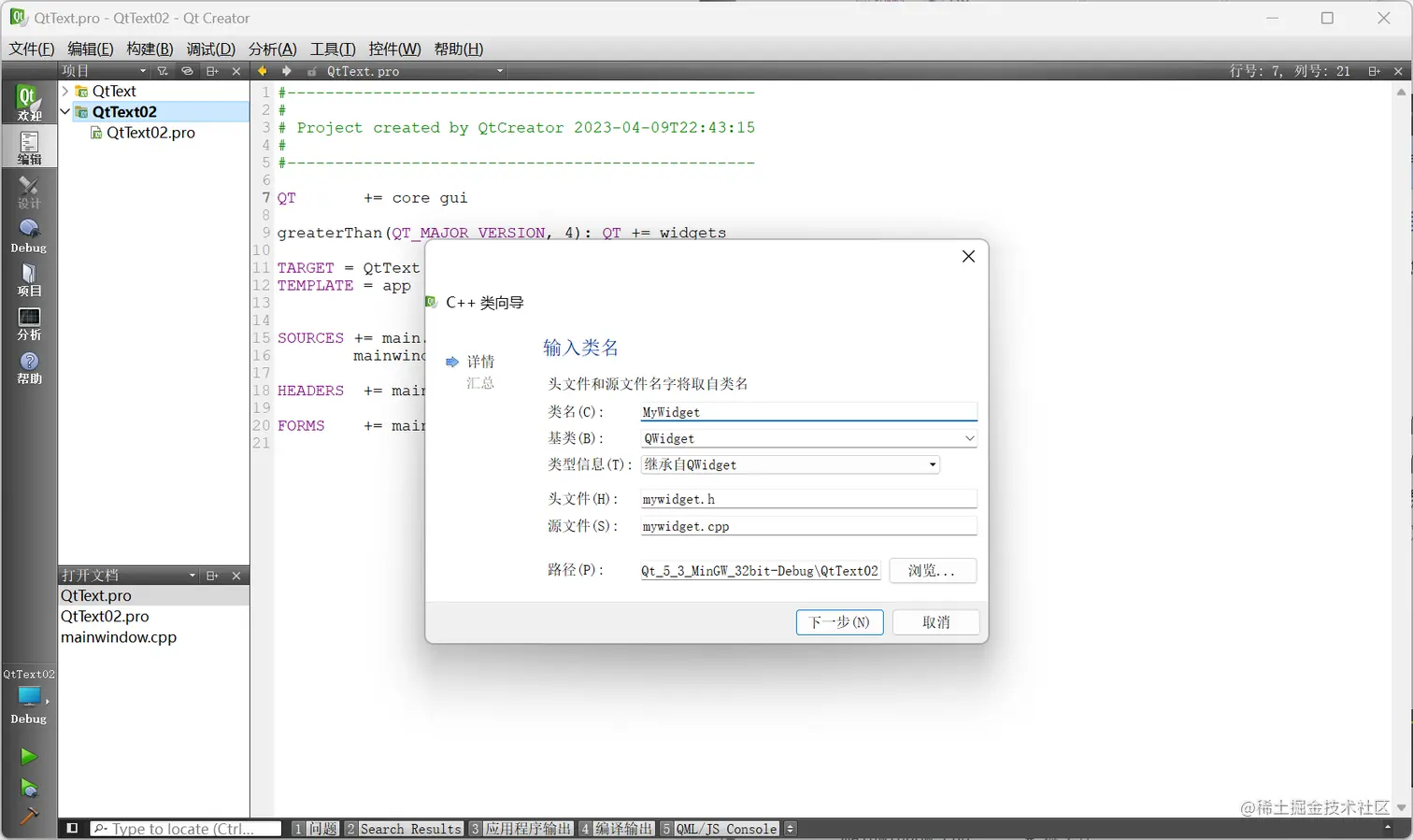Viewport: 1413px width, 840px height.
Task: Expand the QtText project tree node
Action: [x=65, y=91]
